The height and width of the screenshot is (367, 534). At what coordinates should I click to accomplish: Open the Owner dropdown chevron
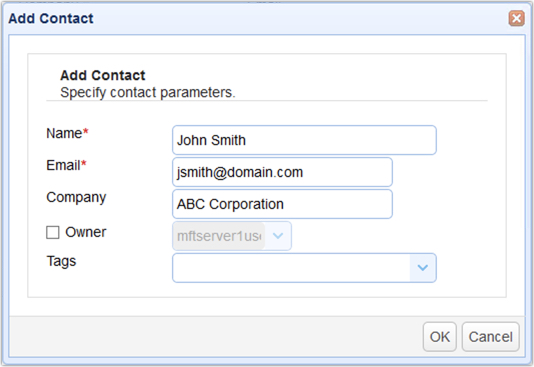pyautogui.click(x=278, y=236)
